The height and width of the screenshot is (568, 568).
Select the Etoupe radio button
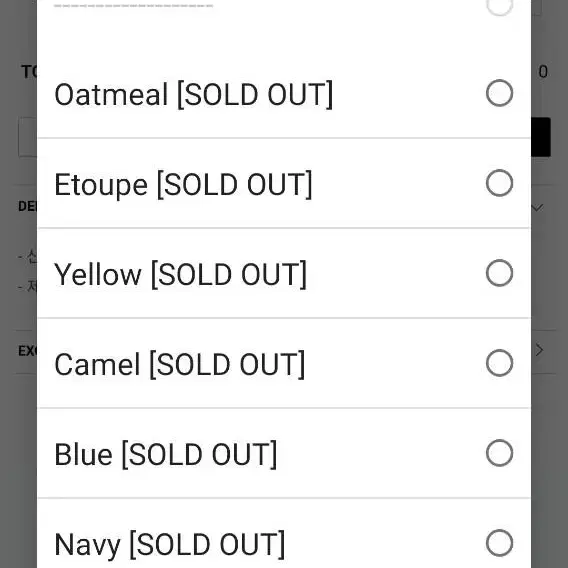(499, 183)
